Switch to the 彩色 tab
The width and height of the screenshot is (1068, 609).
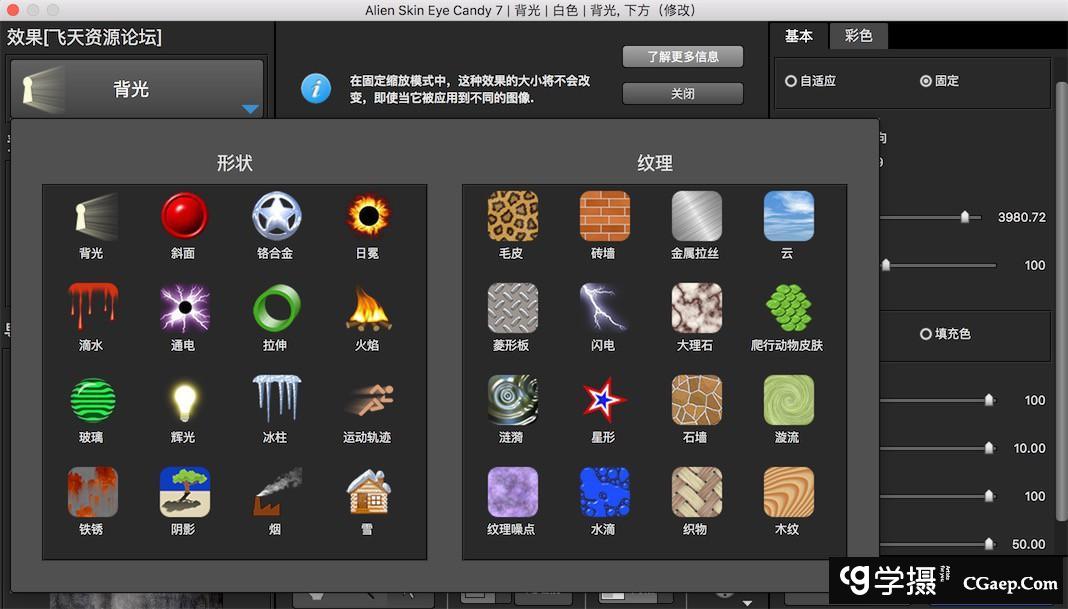pyautogui.click(x=858, y=36)
